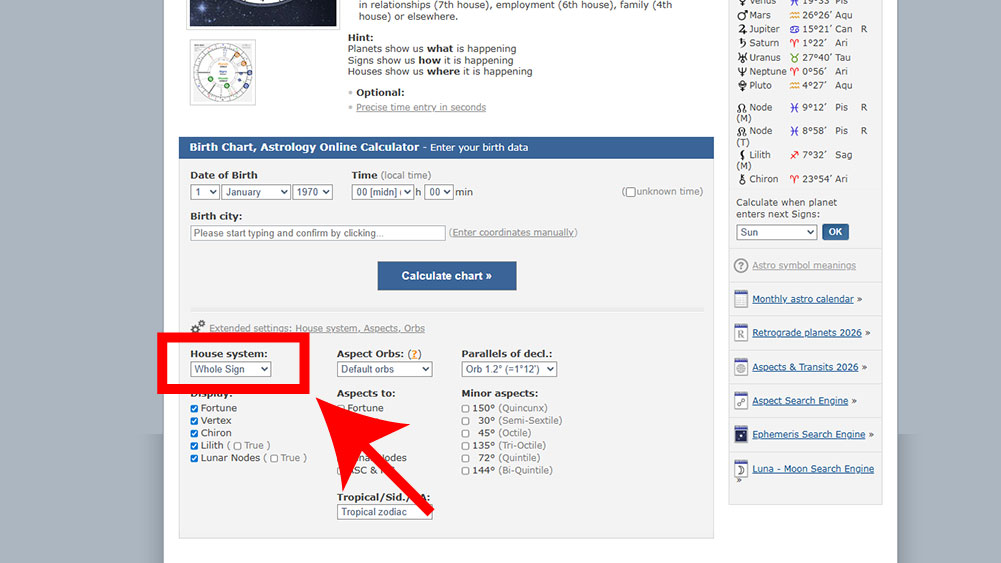The image size is (1001, 563).
Task: Open the Tropical zodiac dropdown
Action: (x=384, y=512)
